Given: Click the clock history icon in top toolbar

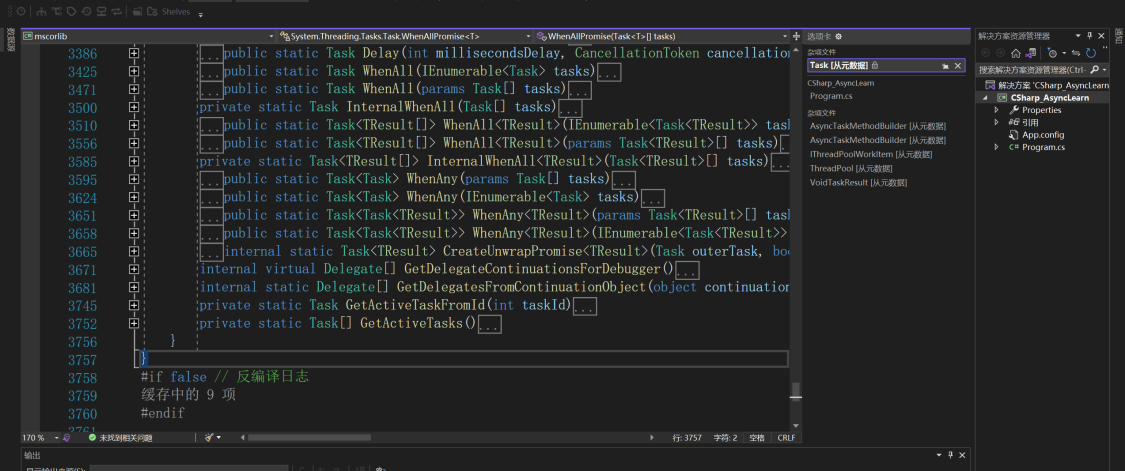Looking at the screenshot, I should point(21,11).
